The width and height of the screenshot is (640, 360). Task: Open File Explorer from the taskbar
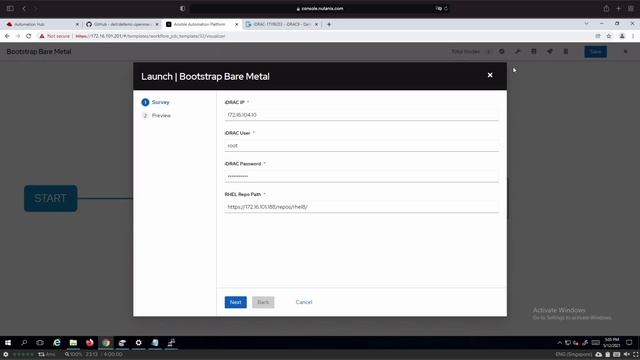(73, 343)
